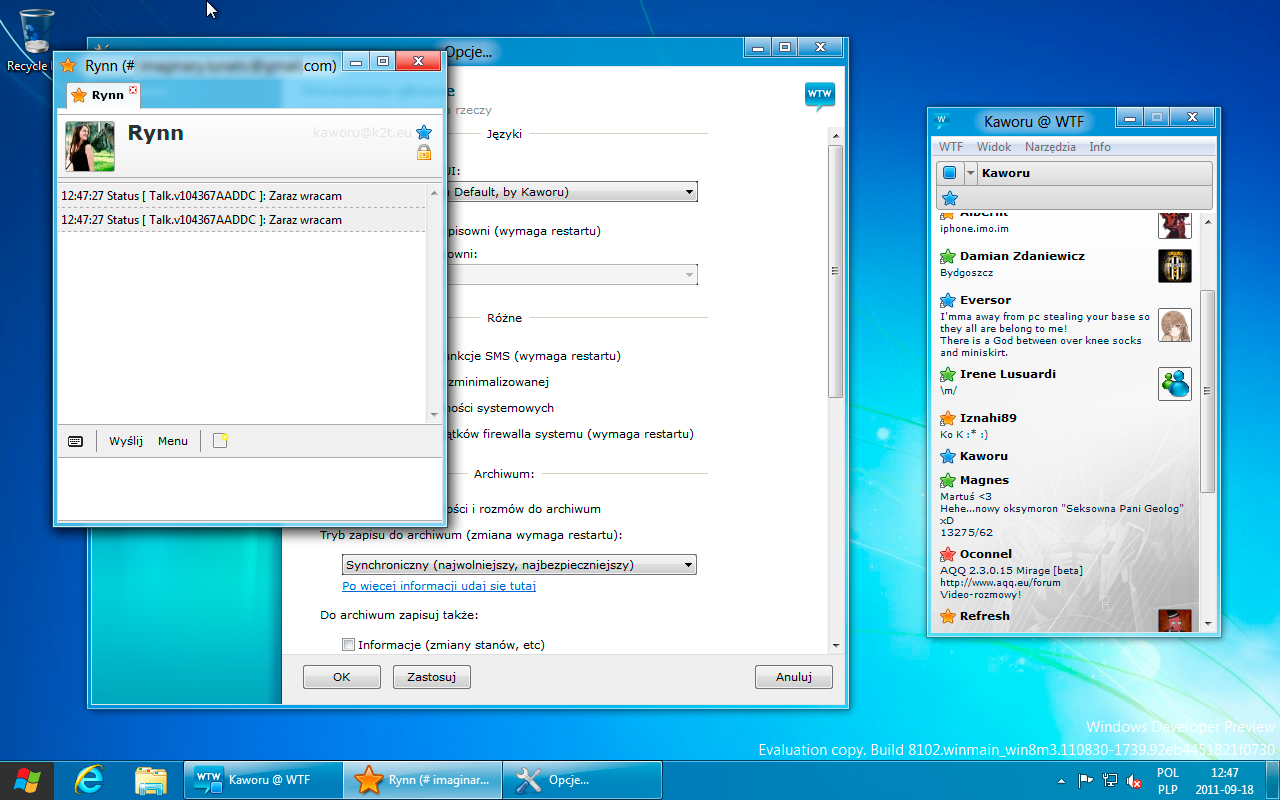Click the chat history scrollbar up arrow
The height and width of the screenshot is (800, 1280).
434,193
